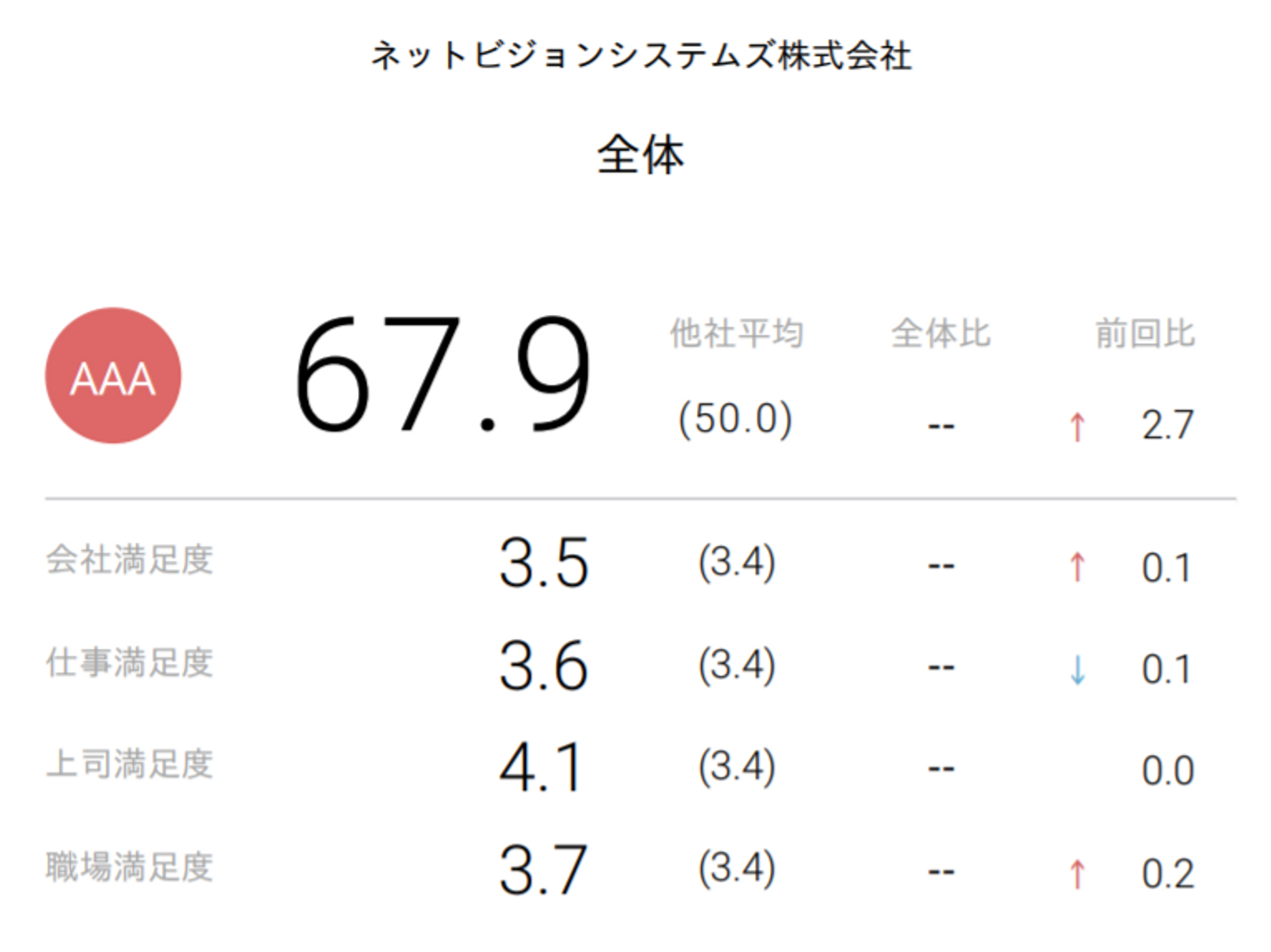1271x952 pixels.
Task: Click the 4.1 score for 上司満足度
Action: click(542, 768)
